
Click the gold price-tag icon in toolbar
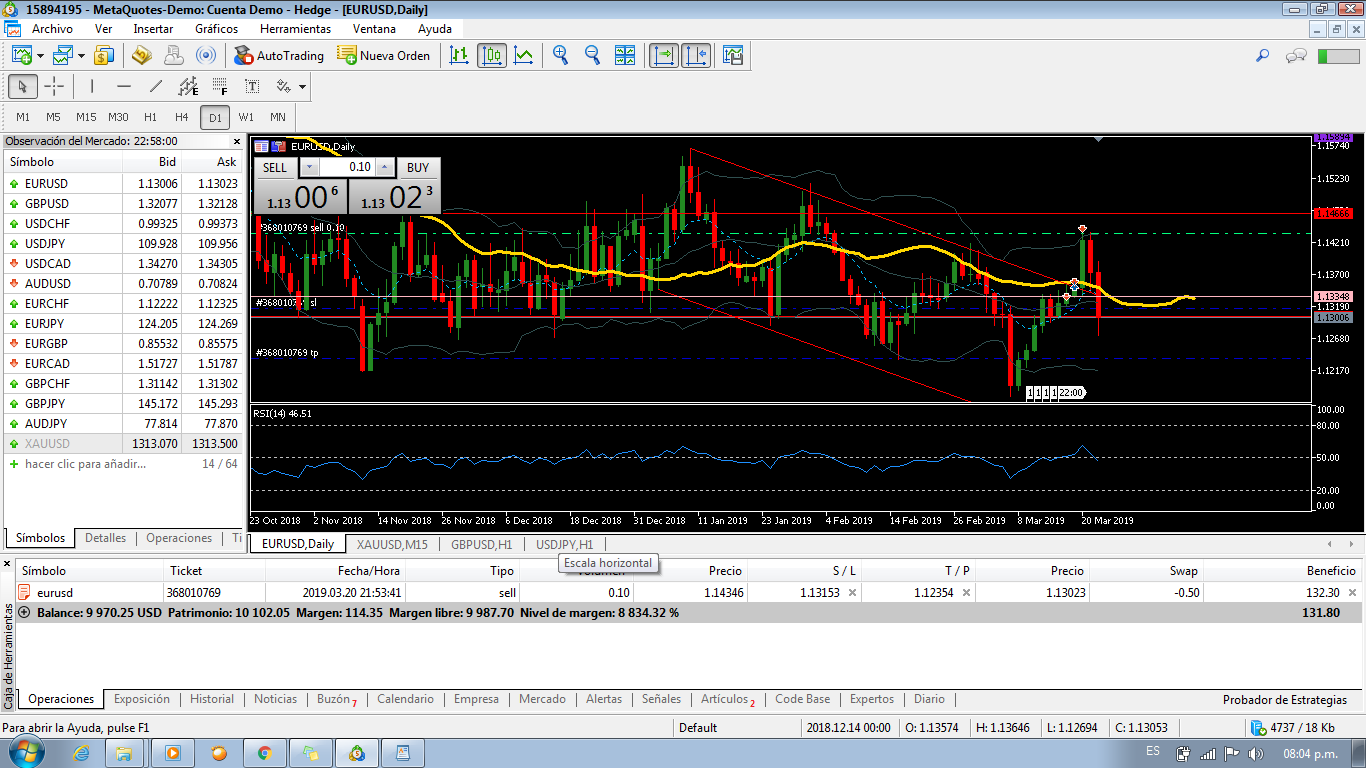[x=141, y=55]
